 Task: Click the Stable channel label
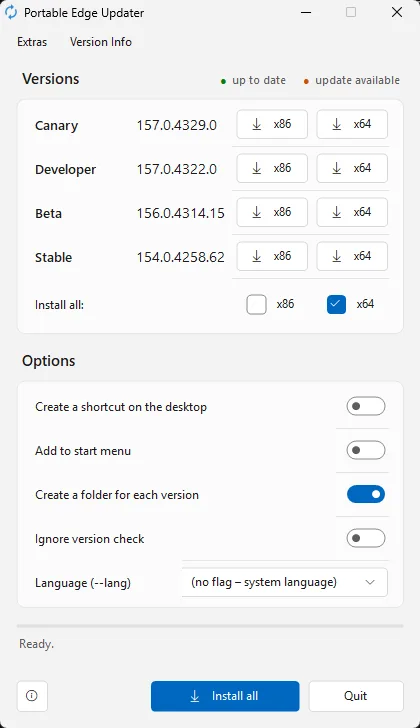53,258
